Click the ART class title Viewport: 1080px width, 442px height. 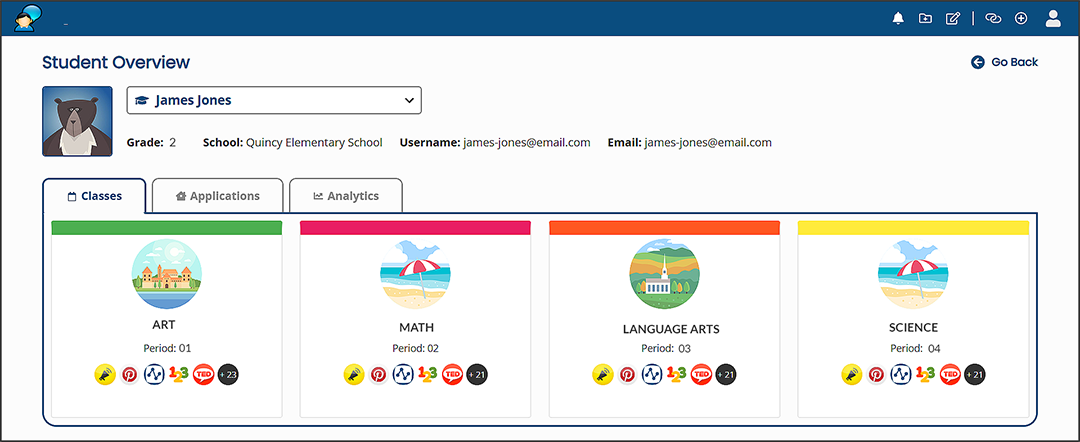(x=164, y=324)
